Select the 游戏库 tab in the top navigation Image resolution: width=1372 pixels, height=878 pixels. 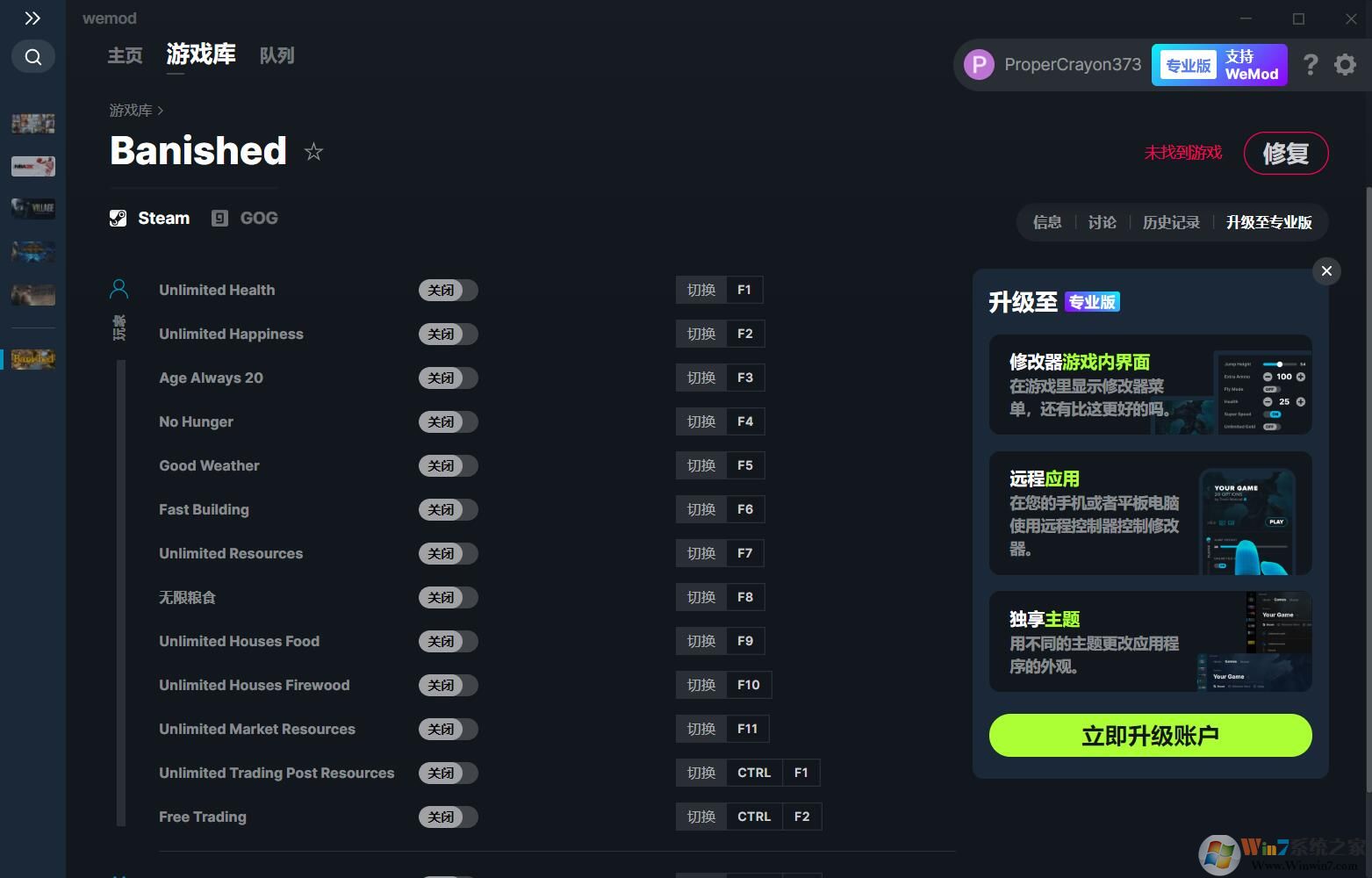tap(201, 54)
